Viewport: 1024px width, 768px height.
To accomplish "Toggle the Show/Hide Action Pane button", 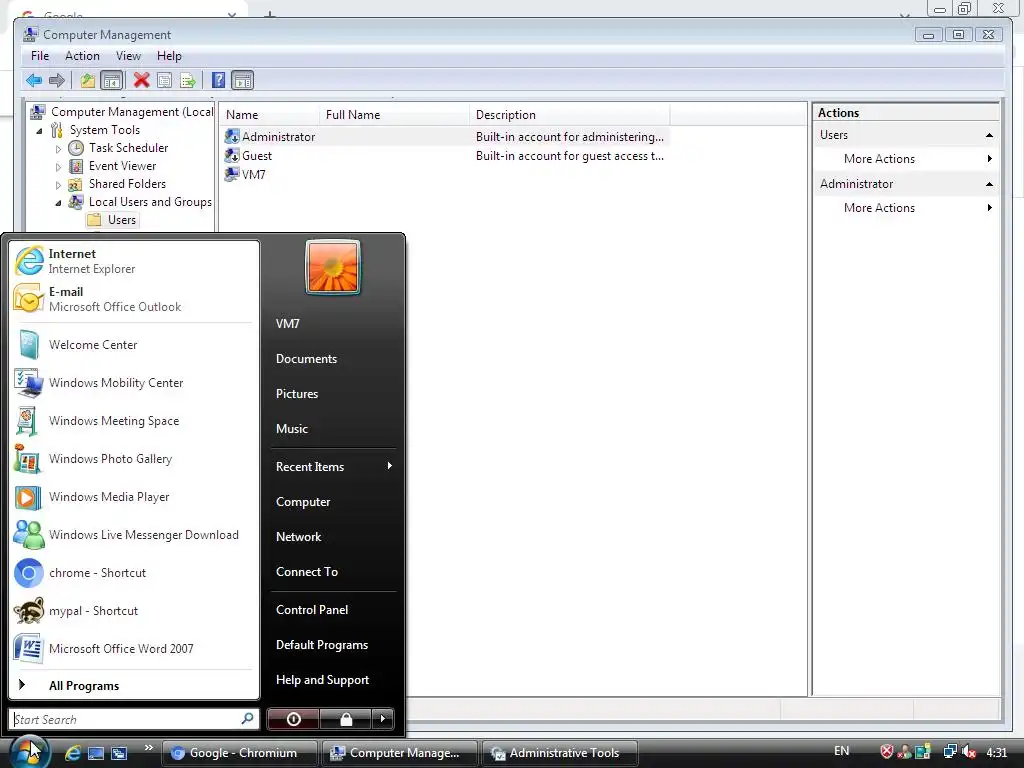I will [243, 80].
